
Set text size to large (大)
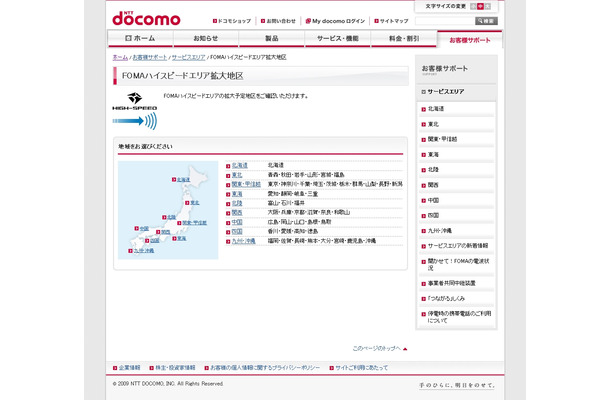pos(488,6)
